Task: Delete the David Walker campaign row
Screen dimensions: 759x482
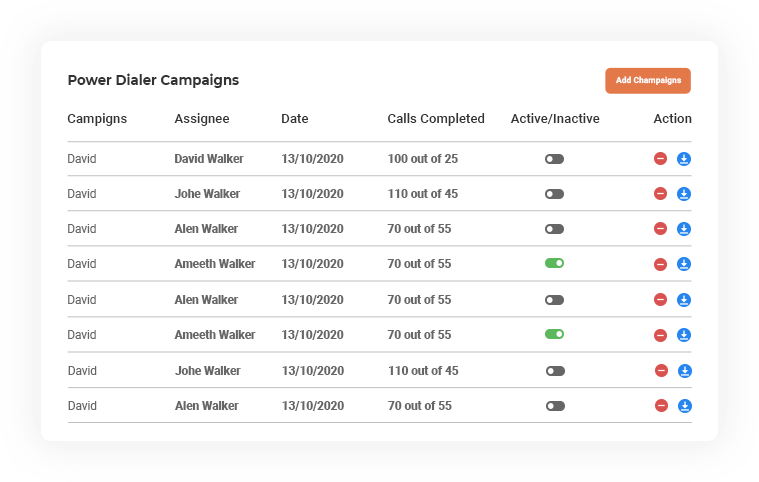Action: 660,158
